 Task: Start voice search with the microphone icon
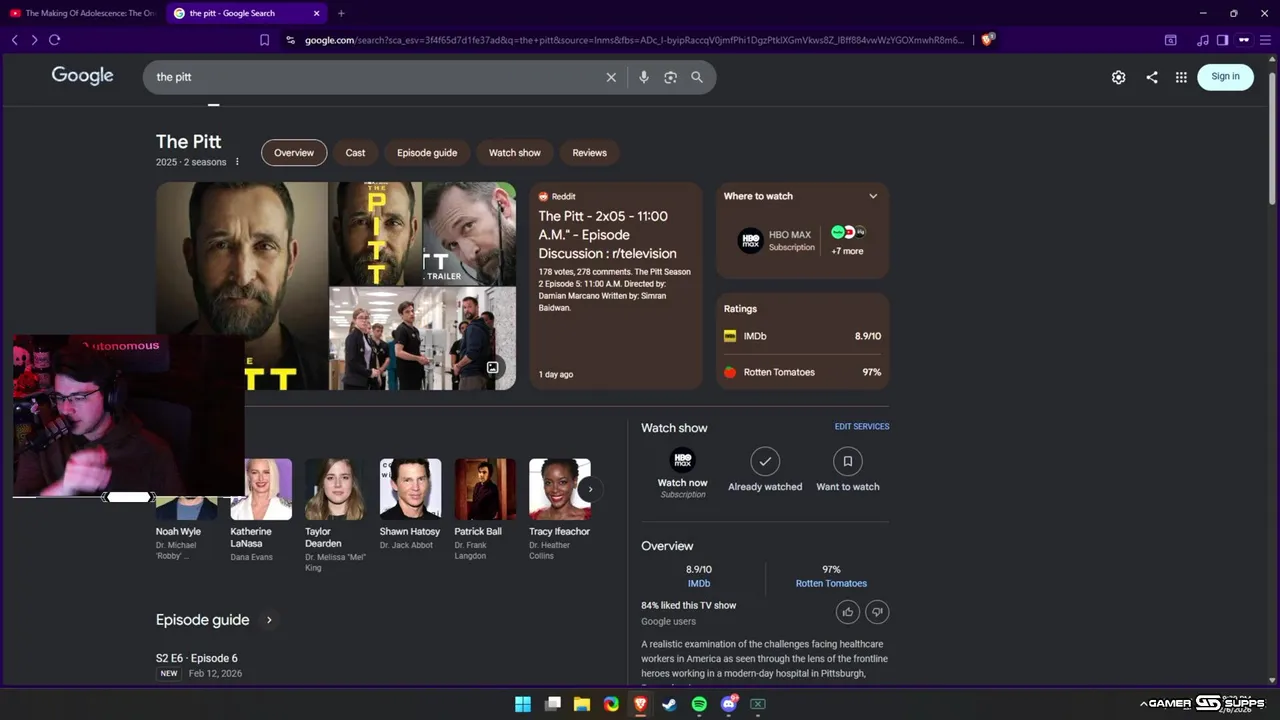(x=643, y=77)
